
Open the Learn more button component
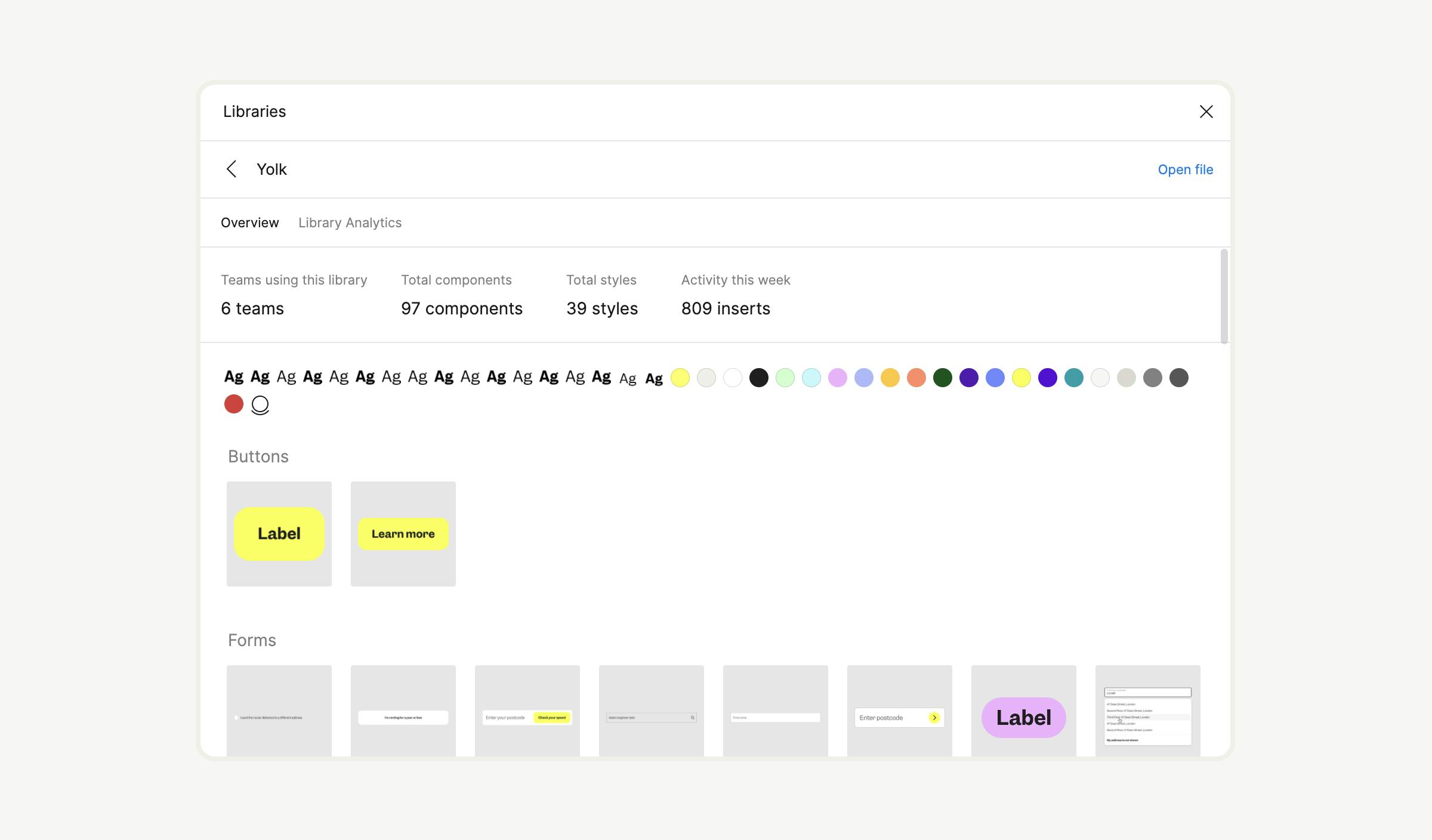tap(403, 533)
